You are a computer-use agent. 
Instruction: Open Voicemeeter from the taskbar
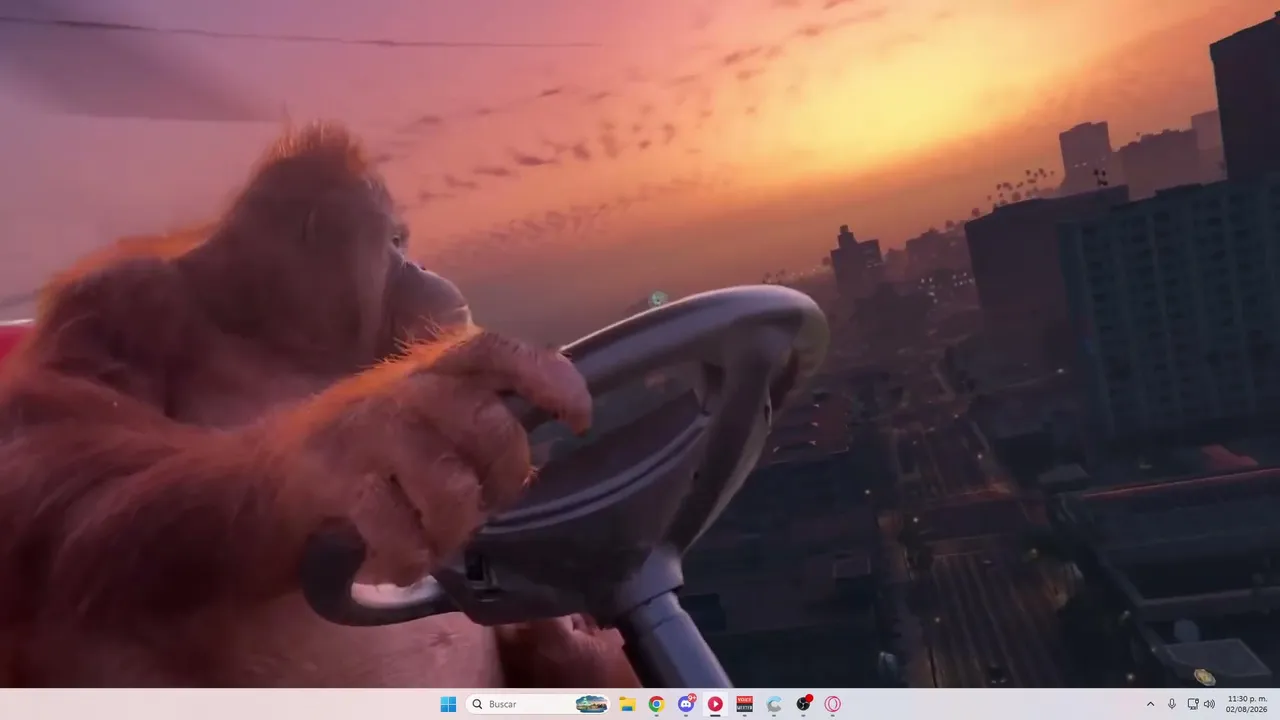744,704
